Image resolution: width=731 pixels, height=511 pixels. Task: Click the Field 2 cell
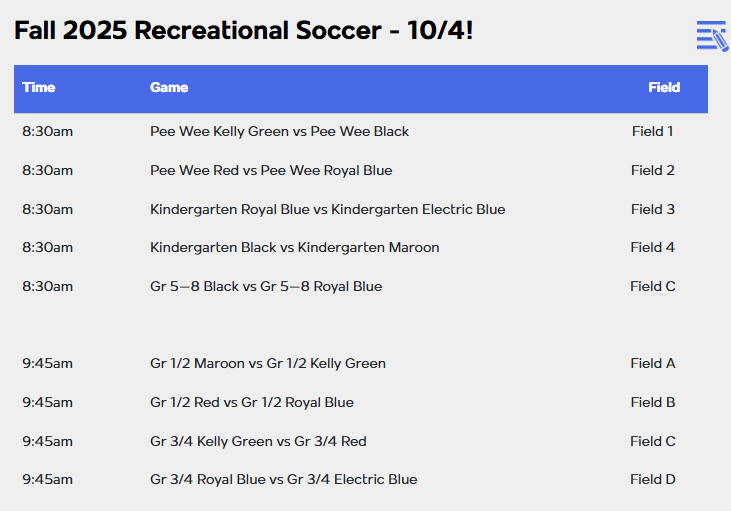click(x=652, y=170)
